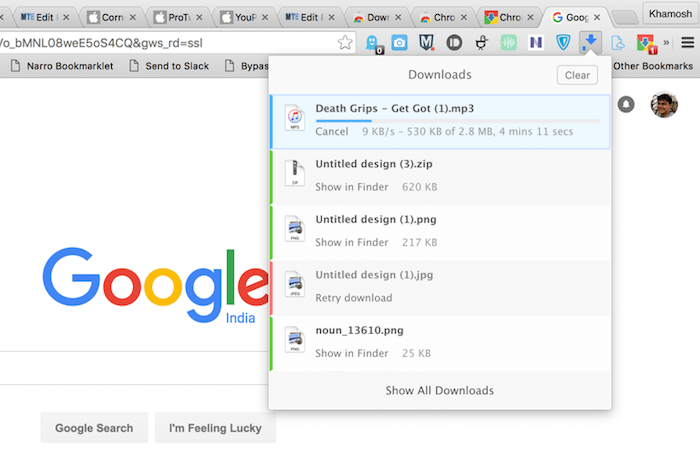Open Untitled design (3).zip file name

pos(374,164)
